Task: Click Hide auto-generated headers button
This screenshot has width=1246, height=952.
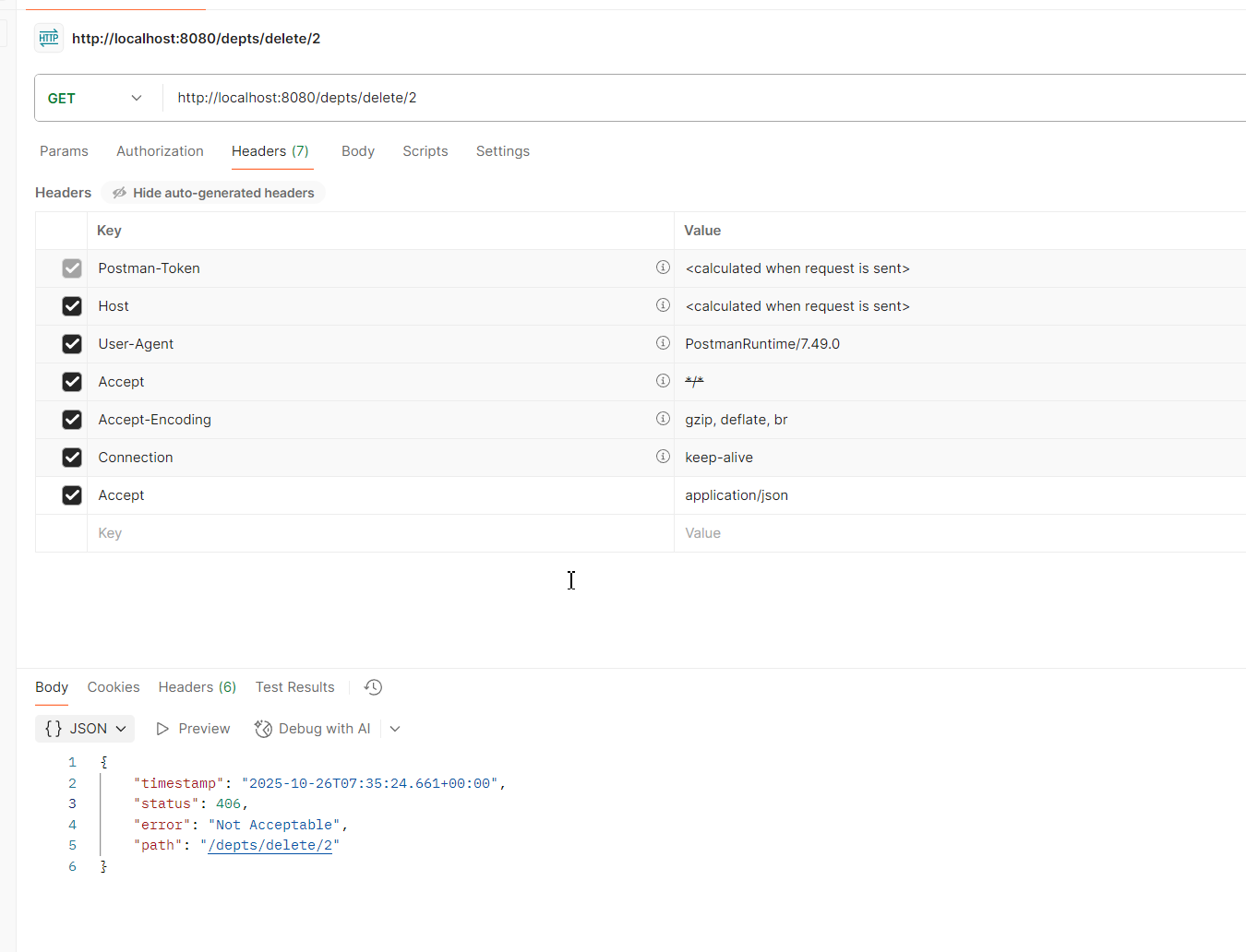Action: click(213, 193)
